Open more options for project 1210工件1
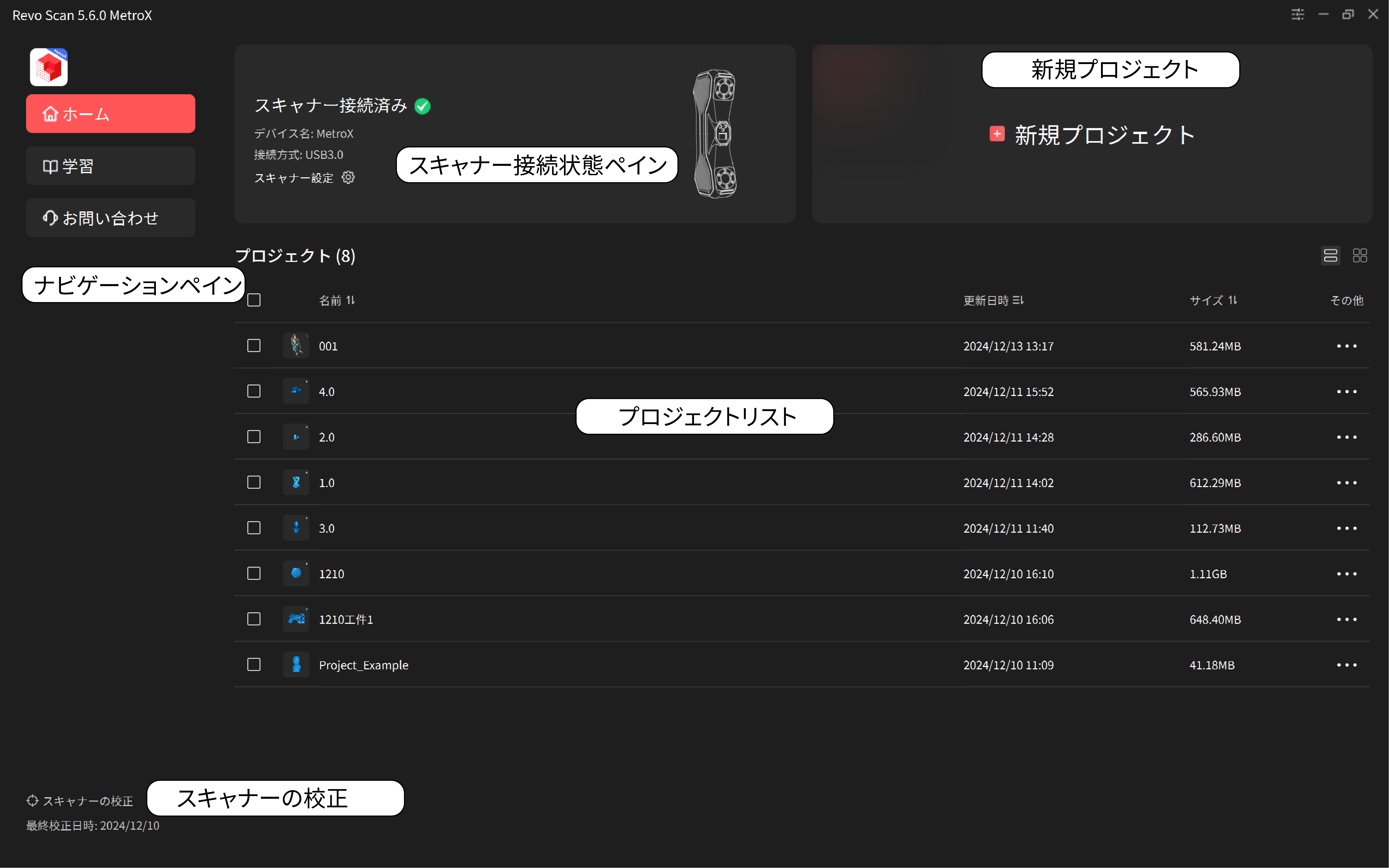Screen dimensions: 1389x868 [1347, 619]
